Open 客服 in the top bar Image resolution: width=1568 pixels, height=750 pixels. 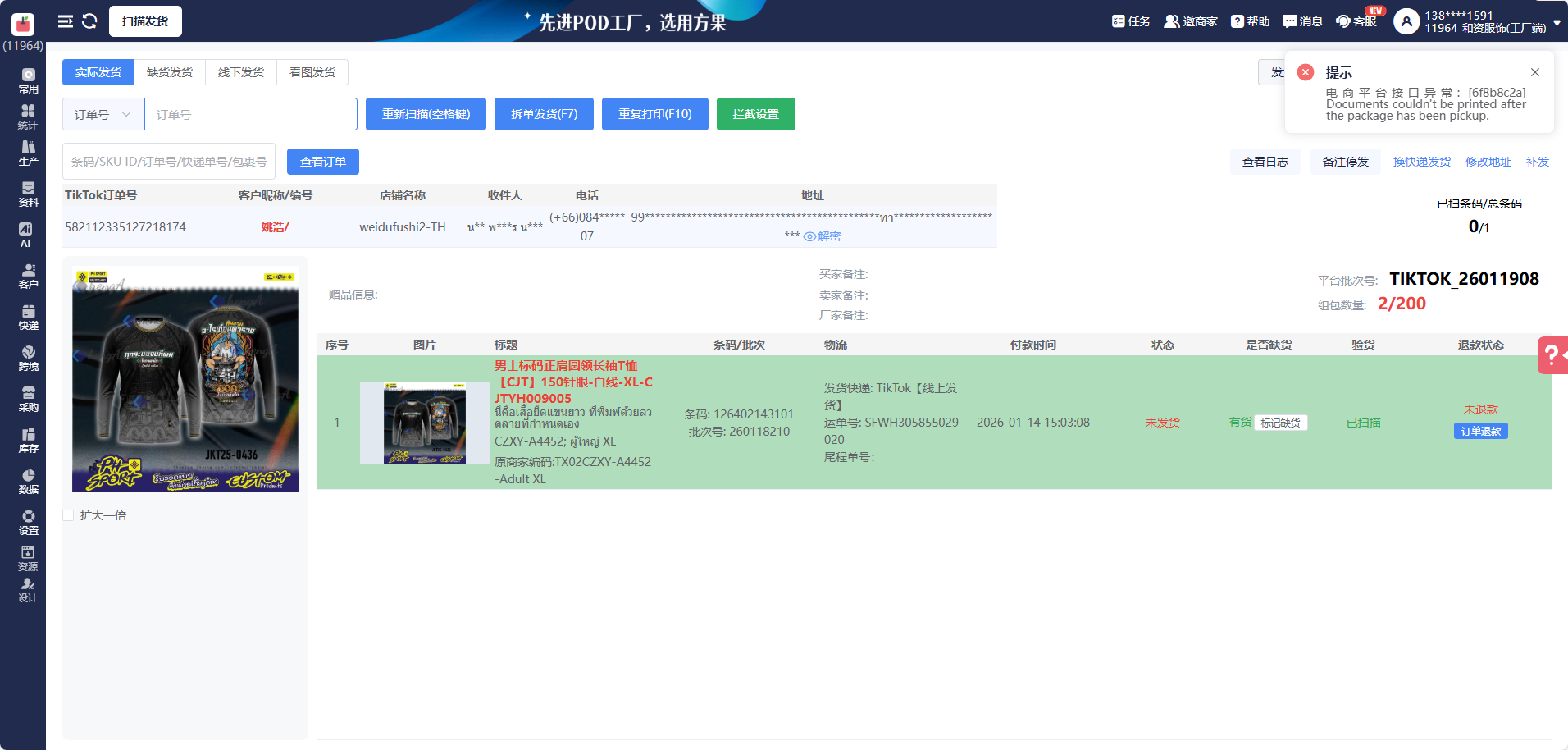tap(1356, 21)
